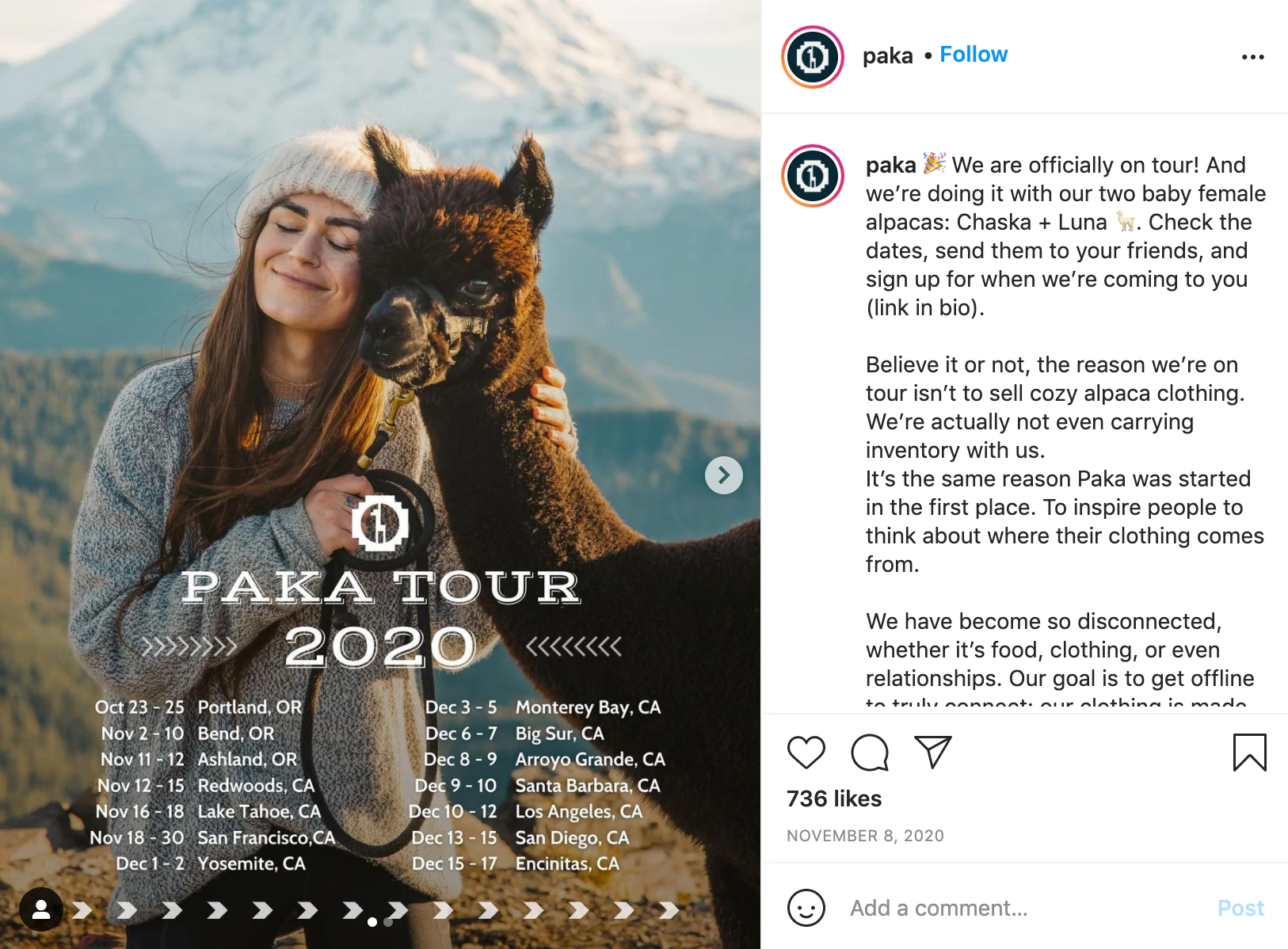1288x949 pixels.
Task: Open comments via speech bubble icon
Action: tap(870, 752)
